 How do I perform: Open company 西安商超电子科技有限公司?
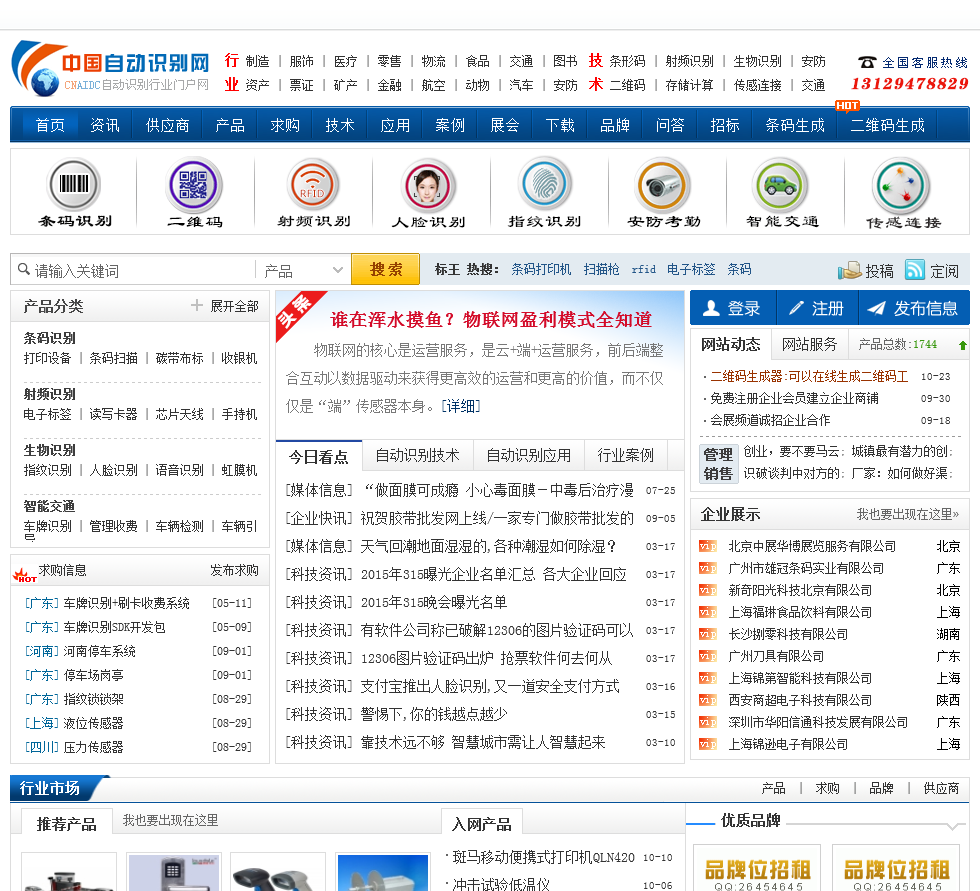coord(800,700)
